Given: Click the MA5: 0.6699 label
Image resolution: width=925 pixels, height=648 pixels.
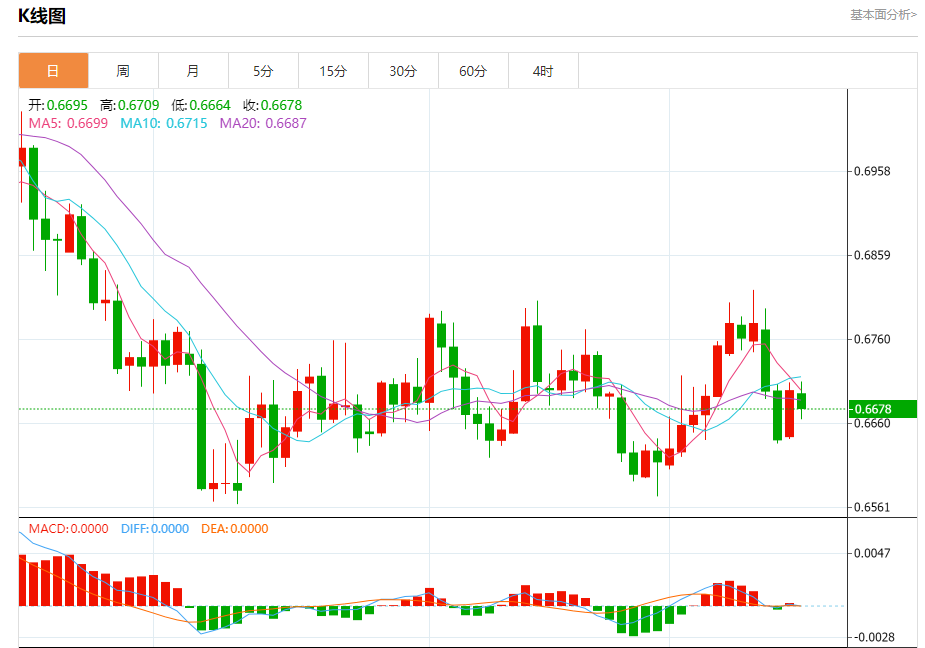Looking at the screenshot, I should click(68, 123).
